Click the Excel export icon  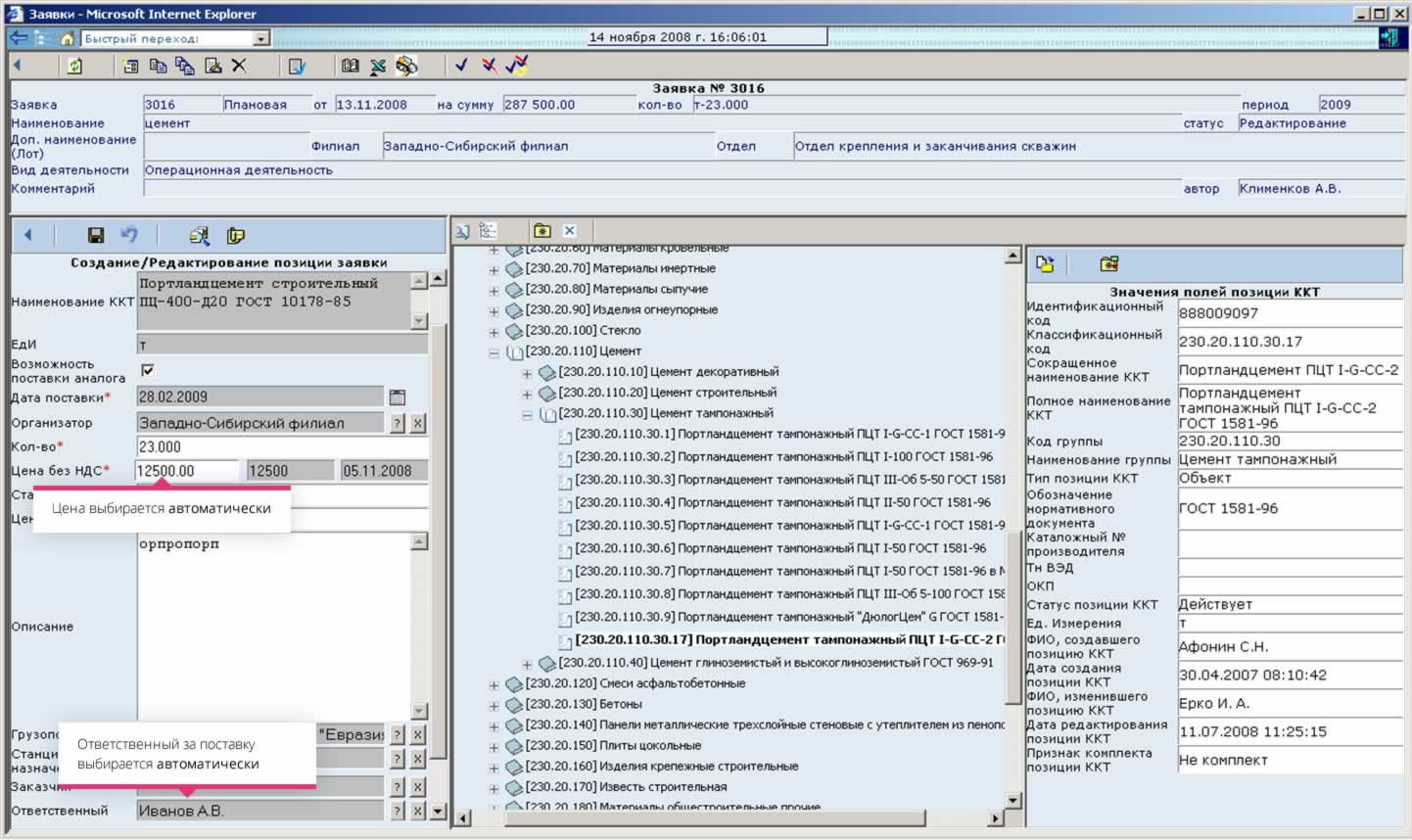(x=378, y=66)
